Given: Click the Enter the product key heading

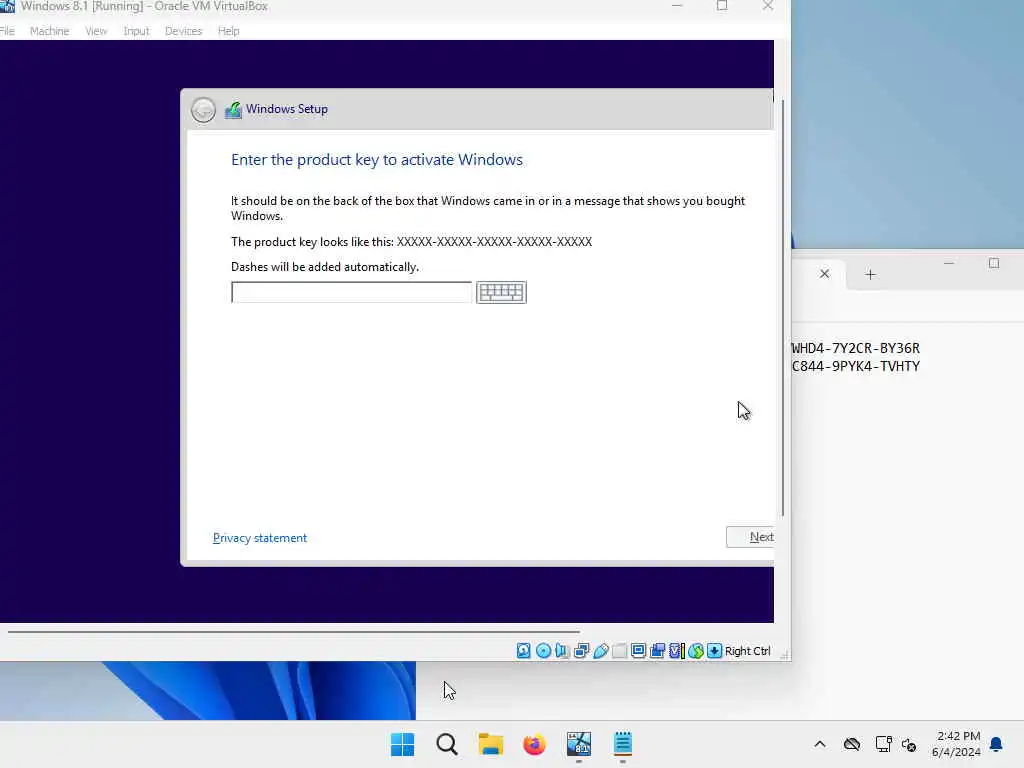Looking at the screenshot, I should 377,160.
